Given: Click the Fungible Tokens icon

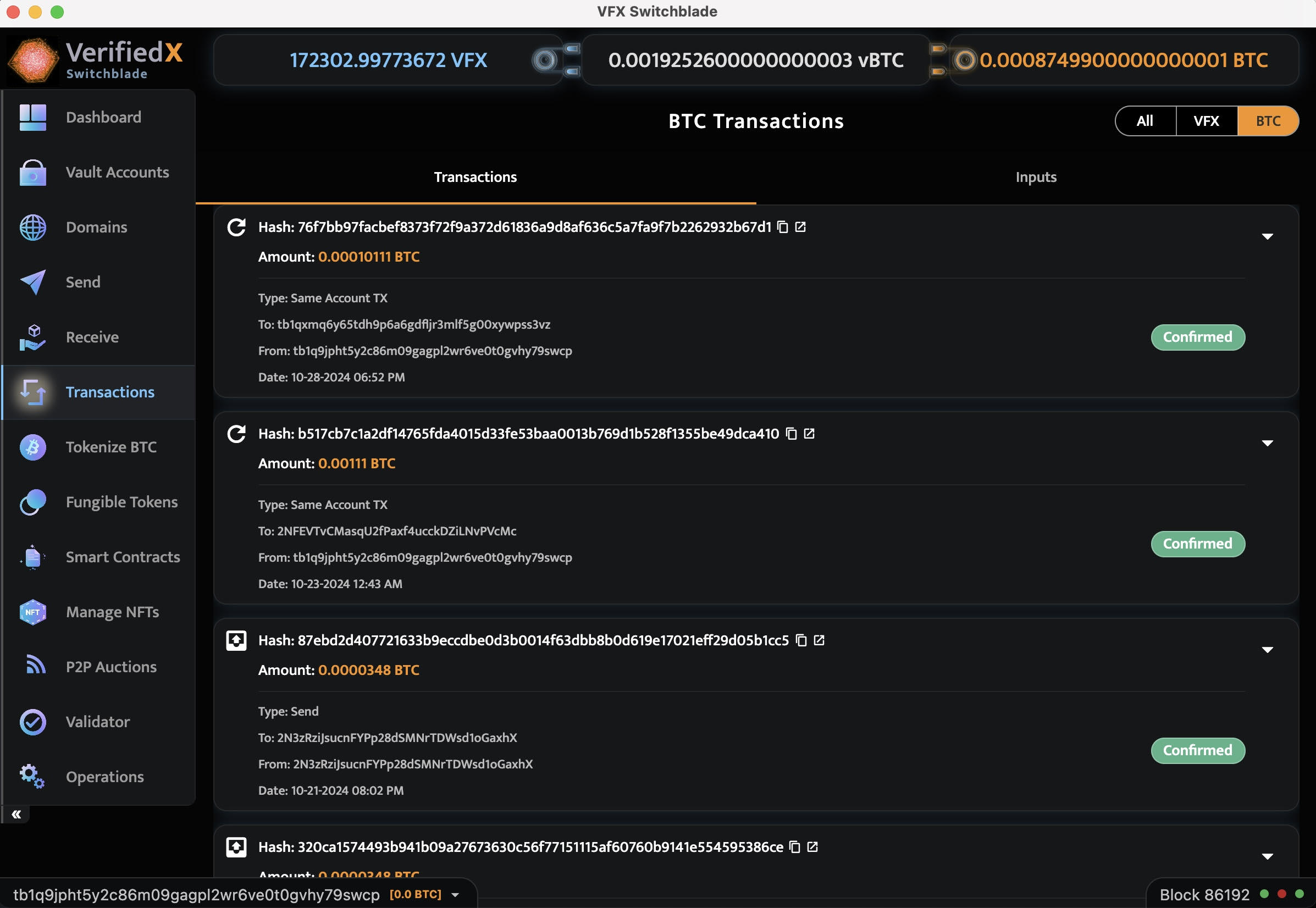Looking at the screenshot, I should 32,502.
